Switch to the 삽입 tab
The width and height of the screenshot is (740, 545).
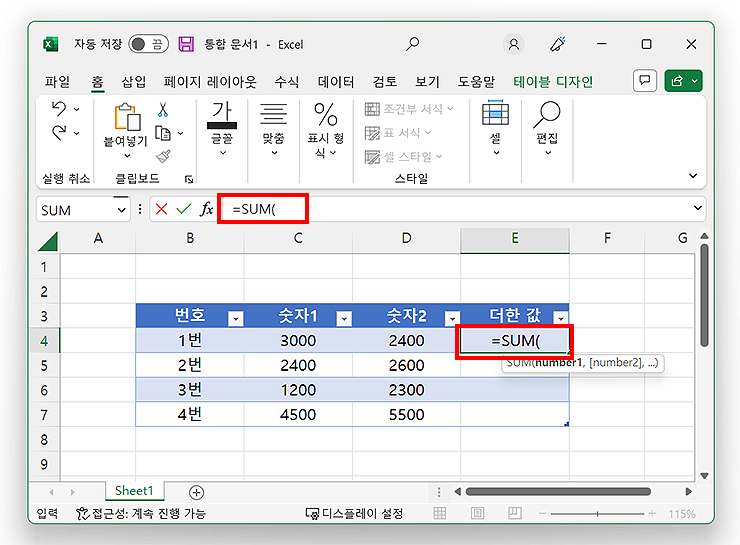[x=134, y=82]
